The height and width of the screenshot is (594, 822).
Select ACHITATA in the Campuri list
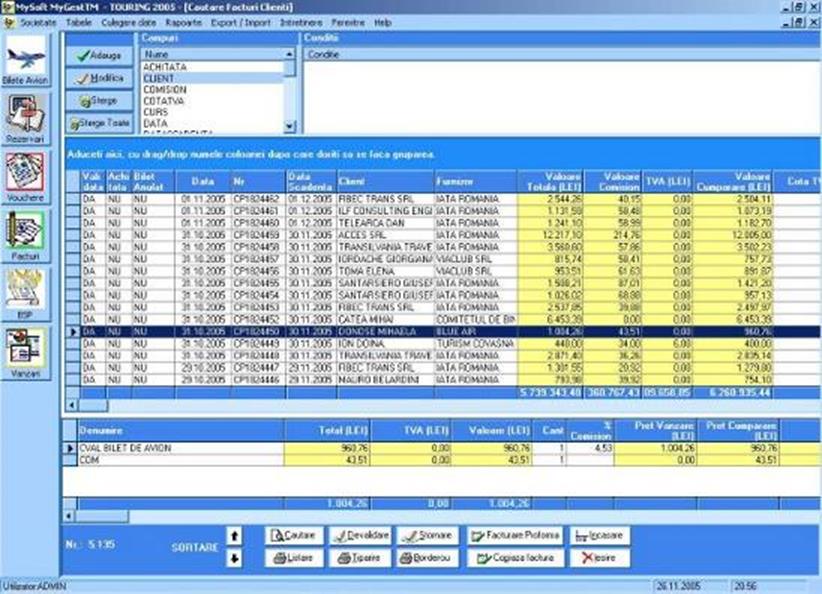212,67
